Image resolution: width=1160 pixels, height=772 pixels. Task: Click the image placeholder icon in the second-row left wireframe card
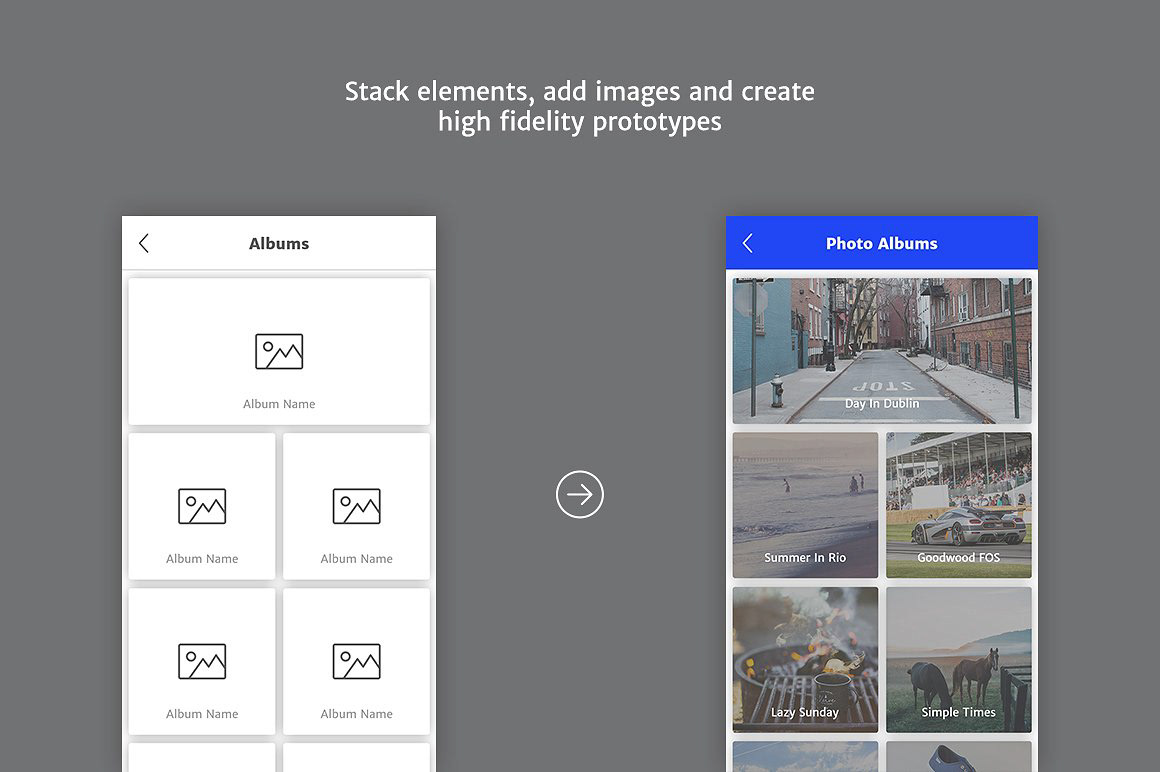(x=202, y=507)
